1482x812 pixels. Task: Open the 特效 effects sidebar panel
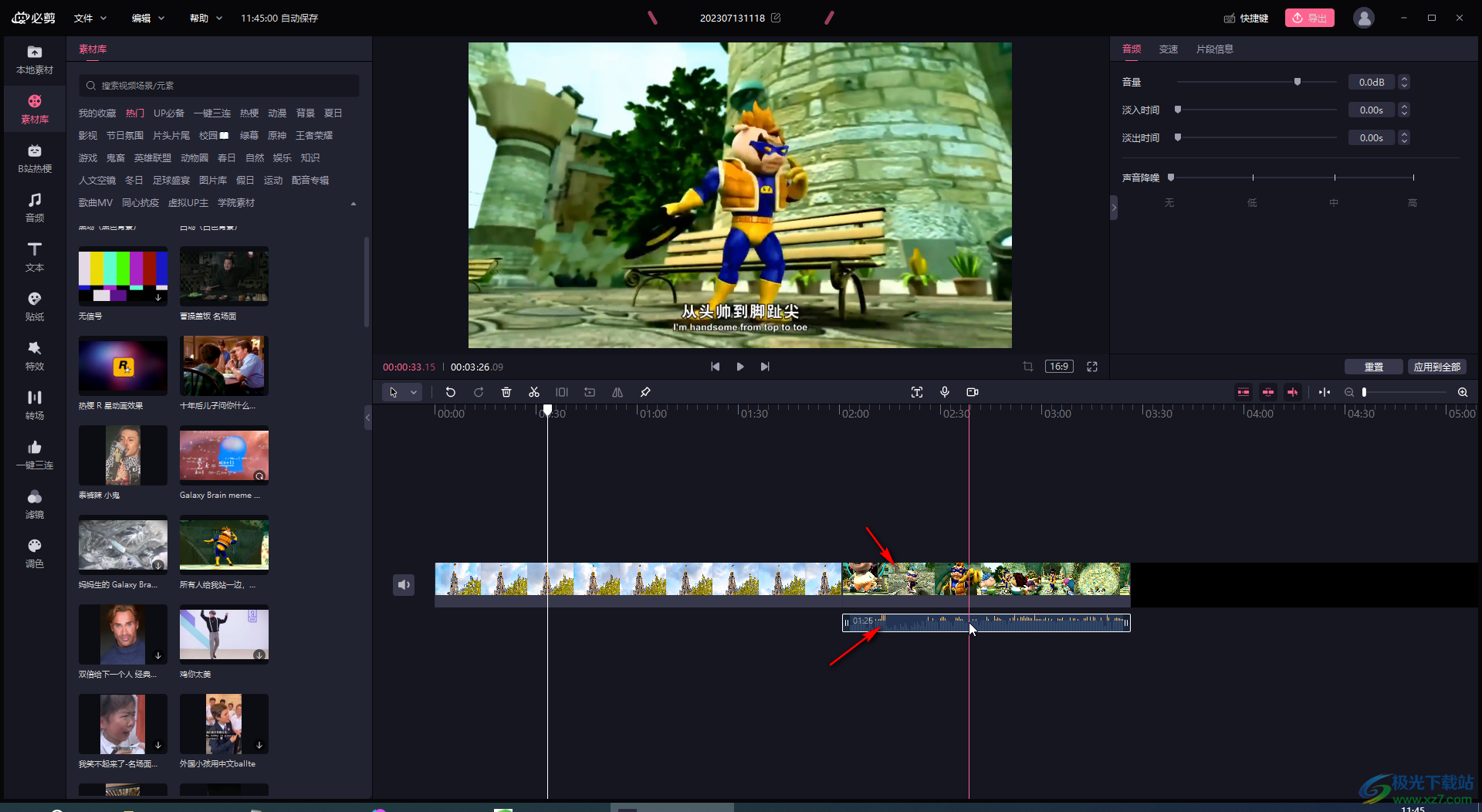click(x=35, y=357)
